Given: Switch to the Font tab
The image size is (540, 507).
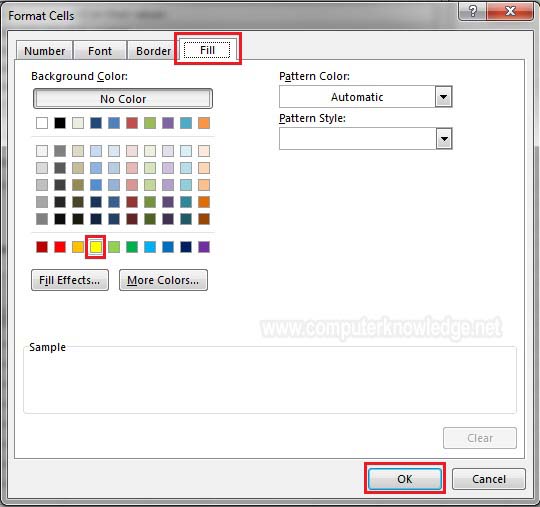Looking at the screenshot, I should (100, 51).
